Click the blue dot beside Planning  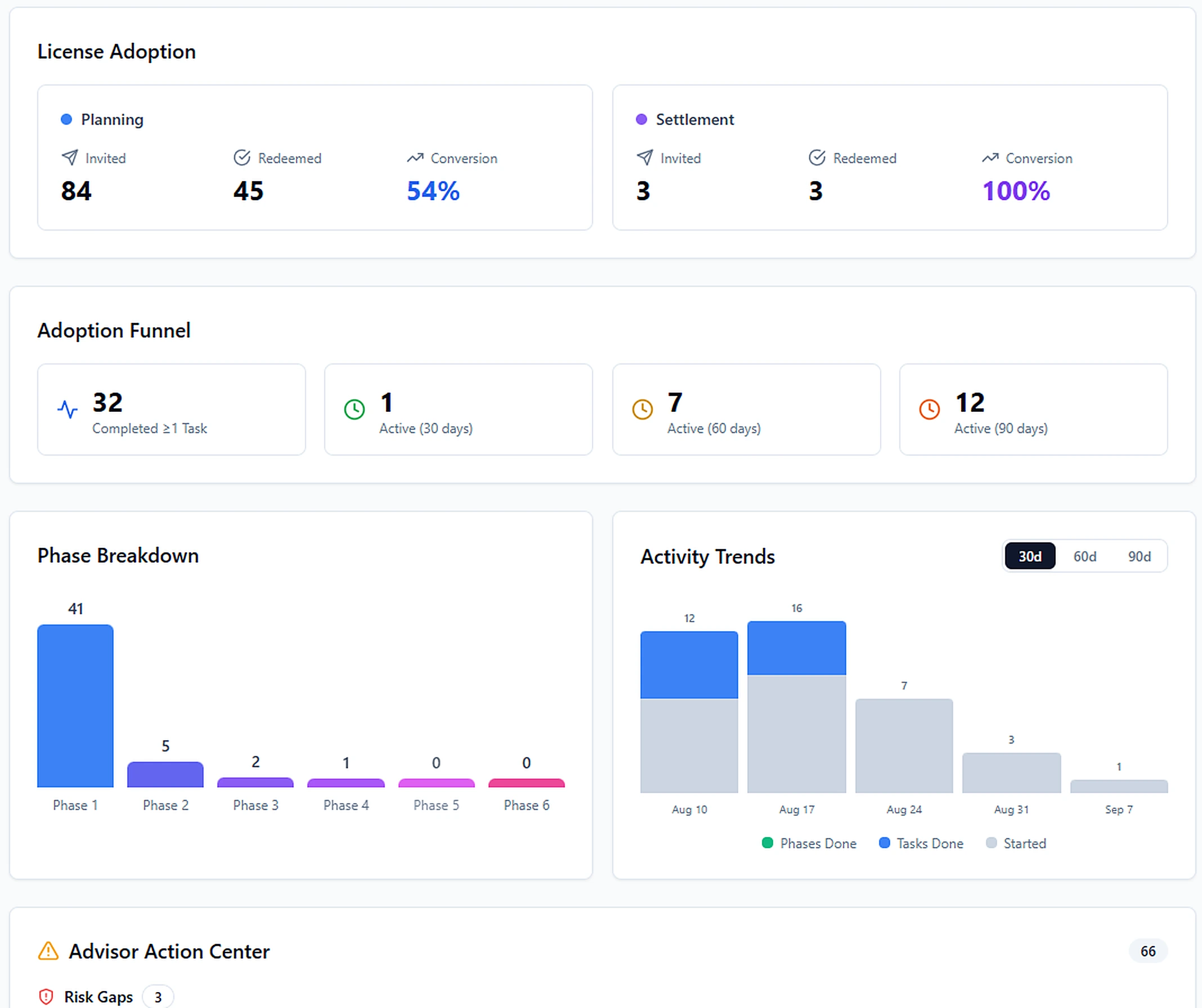pos(66,119)
